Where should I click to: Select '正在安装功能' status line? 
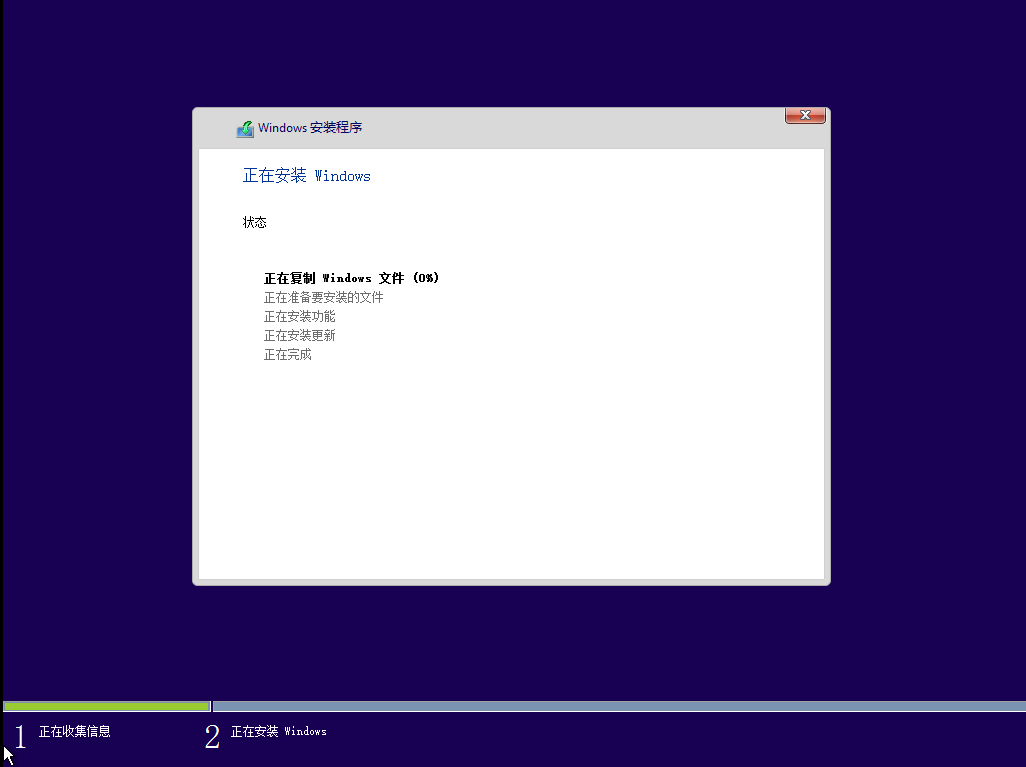300,316
